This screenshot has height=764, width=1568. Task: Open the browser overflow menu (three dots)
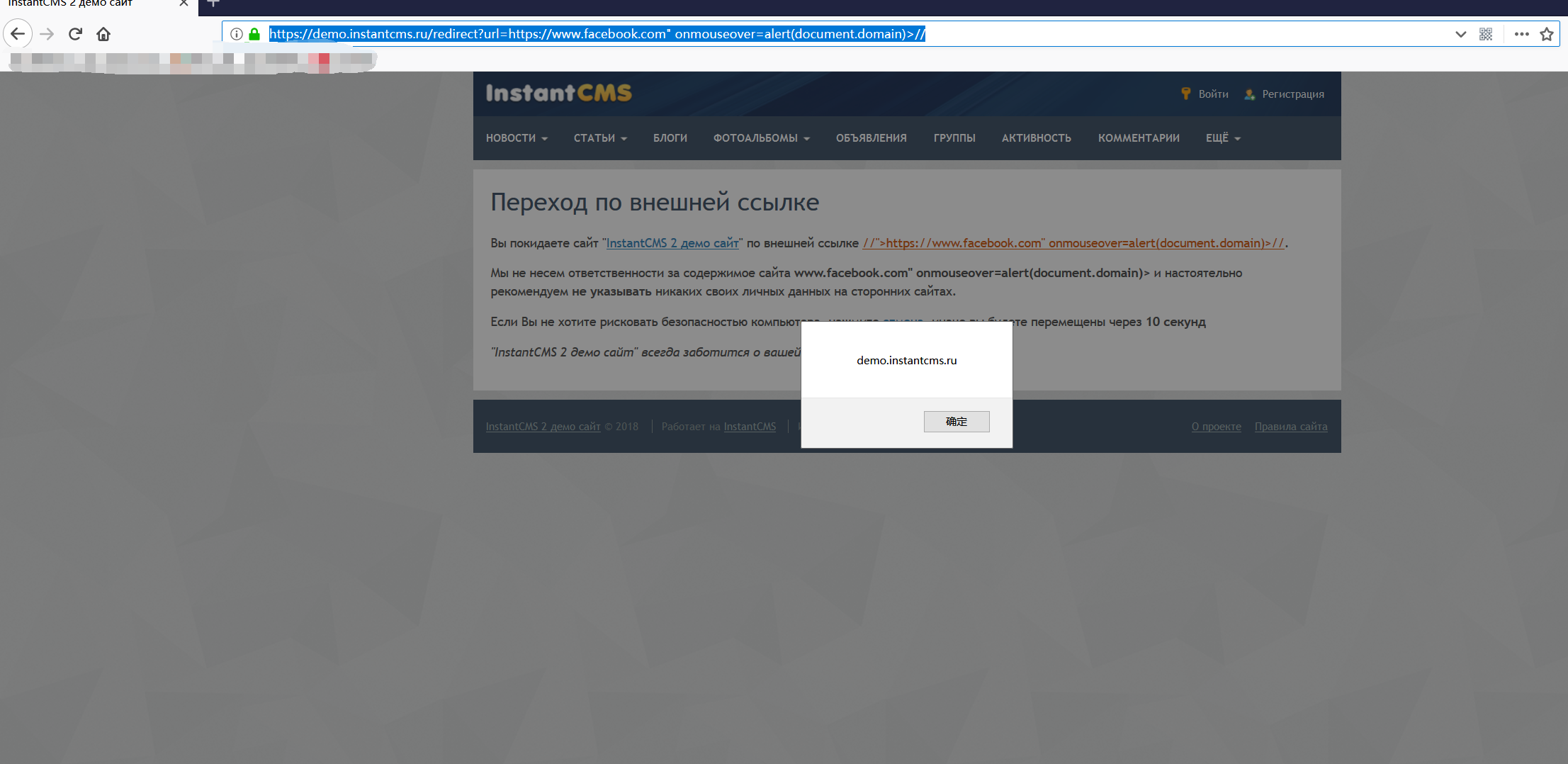click(1522, 33)
